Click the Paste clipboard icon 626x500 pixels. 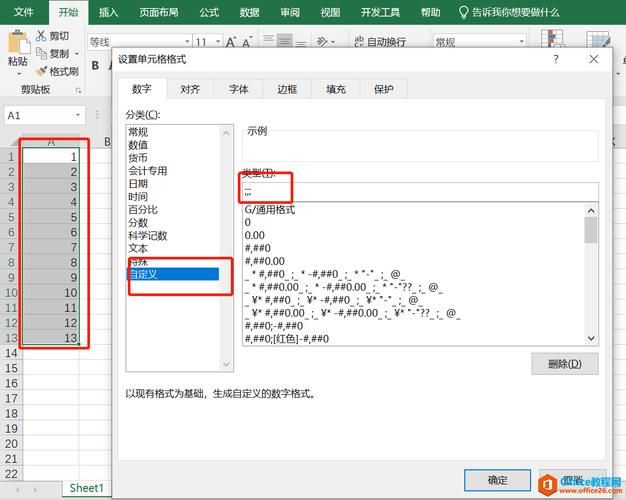click(18, 42)
